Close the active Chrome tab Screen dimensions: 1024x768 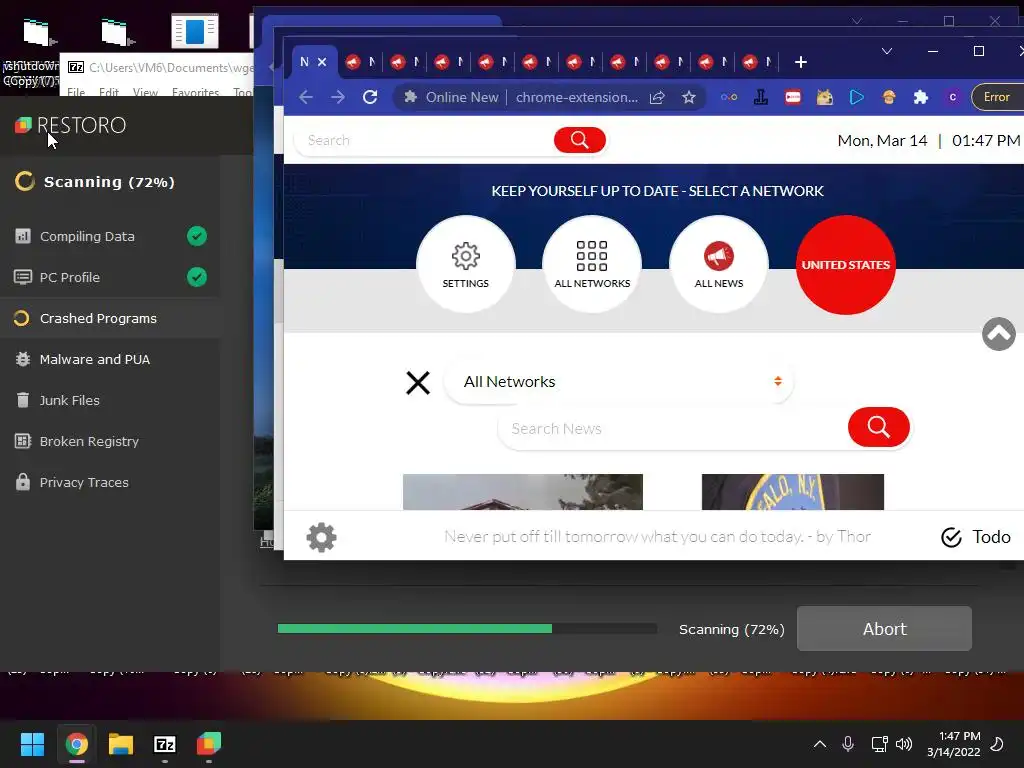[322, 61]
